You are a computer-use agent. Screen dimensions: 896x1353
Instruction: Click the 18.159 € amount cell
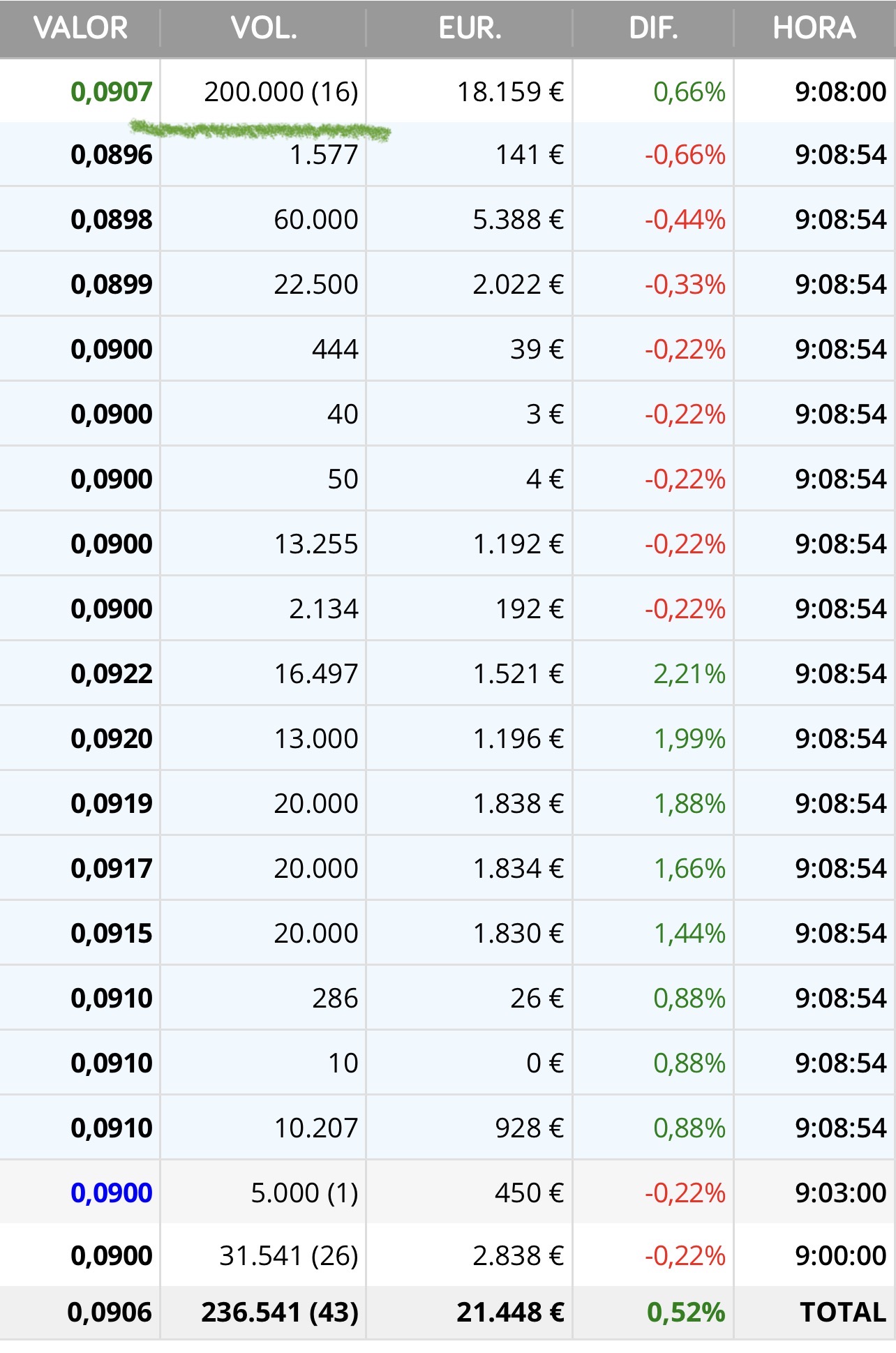point(510,91)
